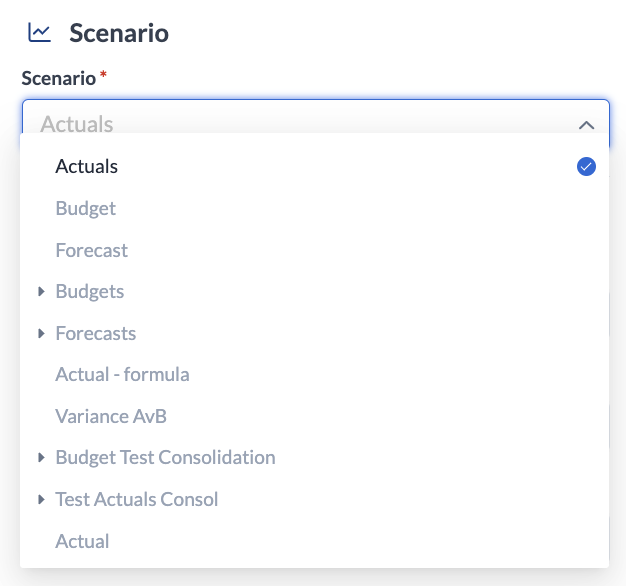The image size is (626, 586).
Task: Pick the Test Actuals Consol entry
Action: [137, 499]
